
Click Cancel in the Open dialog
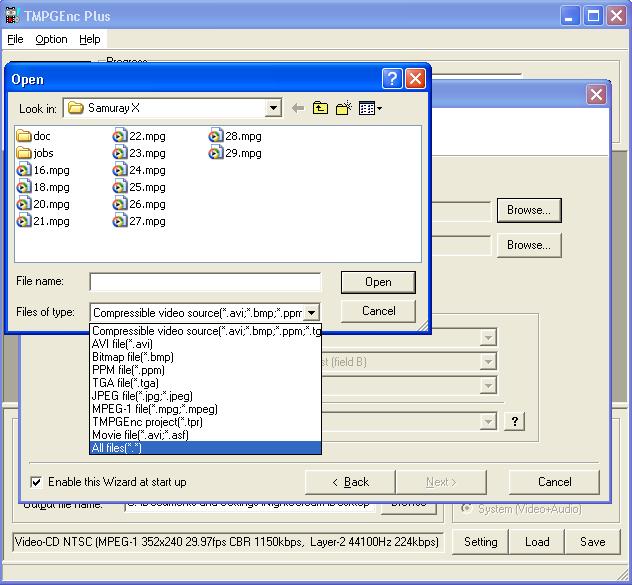click(x=378, y=311)
